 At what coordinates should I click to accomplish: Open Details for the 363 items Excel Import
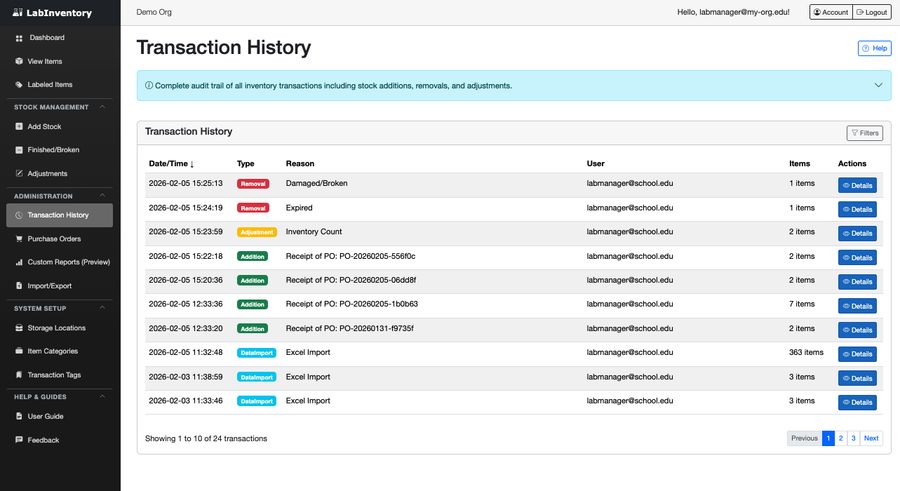click(x=857, y=354)
